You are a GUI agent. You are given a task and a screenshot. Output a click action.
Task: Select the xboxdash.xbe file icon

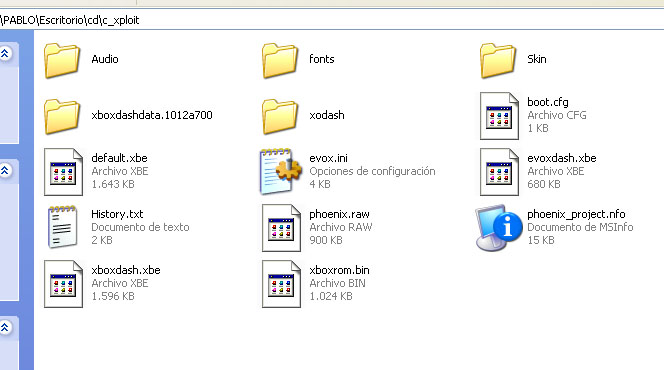(63, 284)
